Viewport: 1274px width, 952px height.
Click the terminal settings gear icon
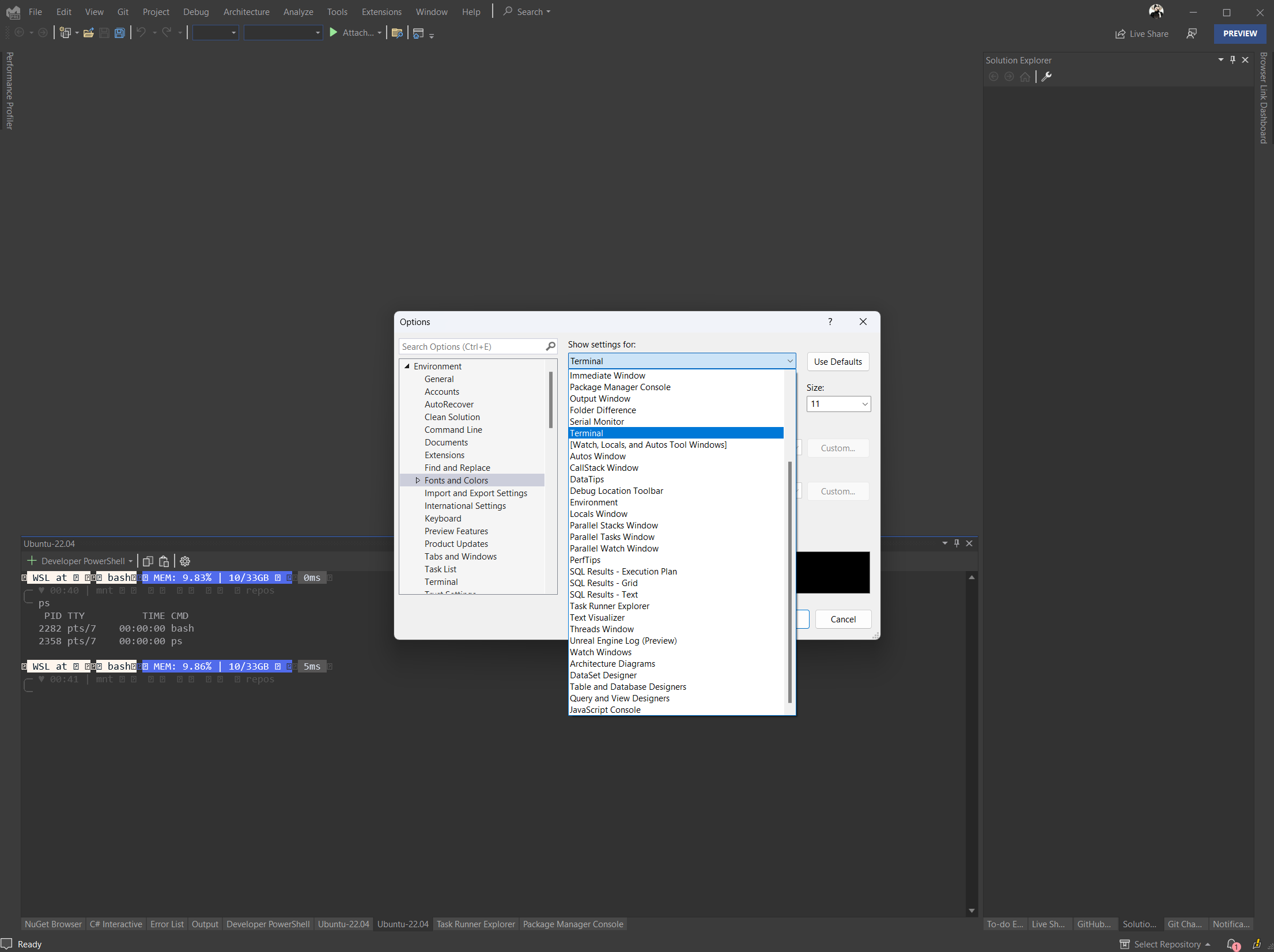[186, 561]
